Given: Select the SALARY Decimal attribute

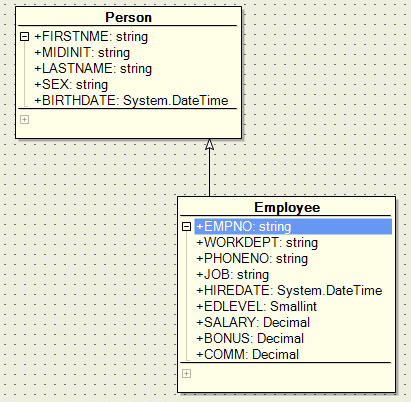Looking at the screenshot, I should pyautogui.click(x=253, y=322).
